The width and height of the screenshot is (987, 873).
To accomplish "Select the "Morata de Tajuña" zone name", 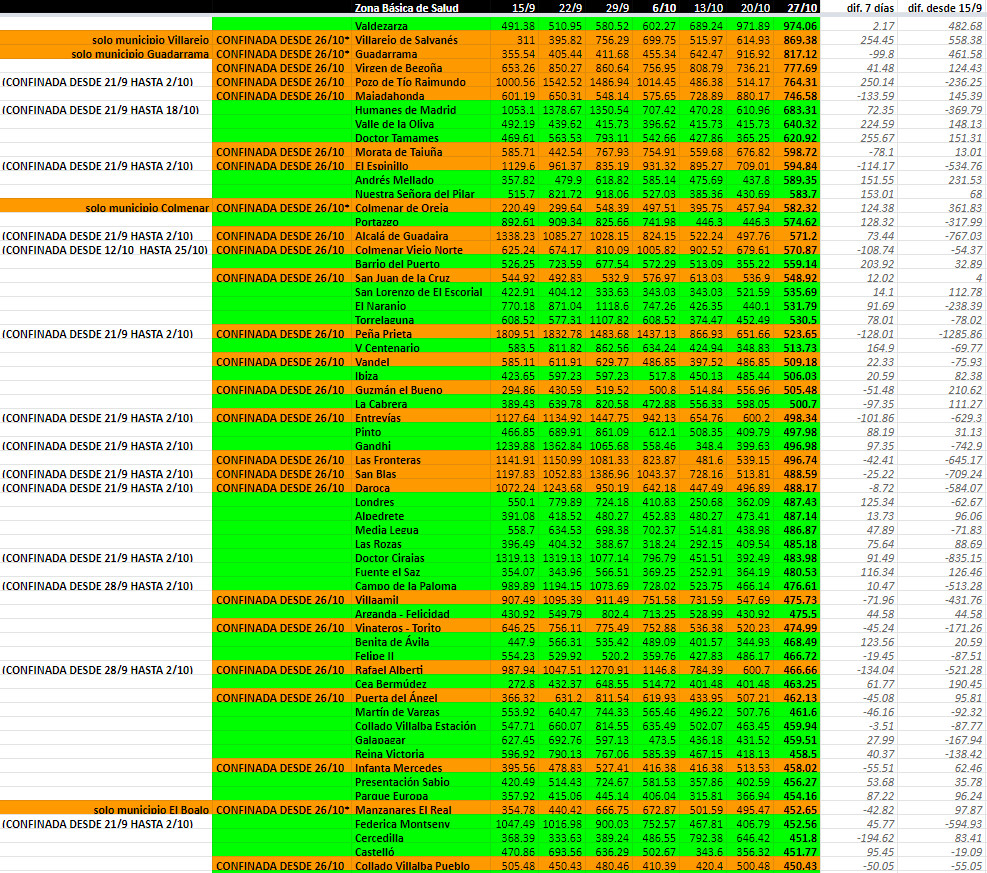I will [x=398, y=152].
